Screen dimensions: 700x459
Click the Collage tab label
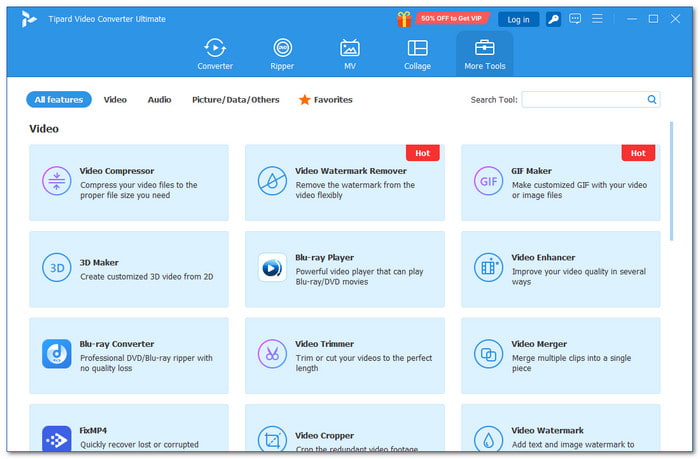click(x=417, y=66)
